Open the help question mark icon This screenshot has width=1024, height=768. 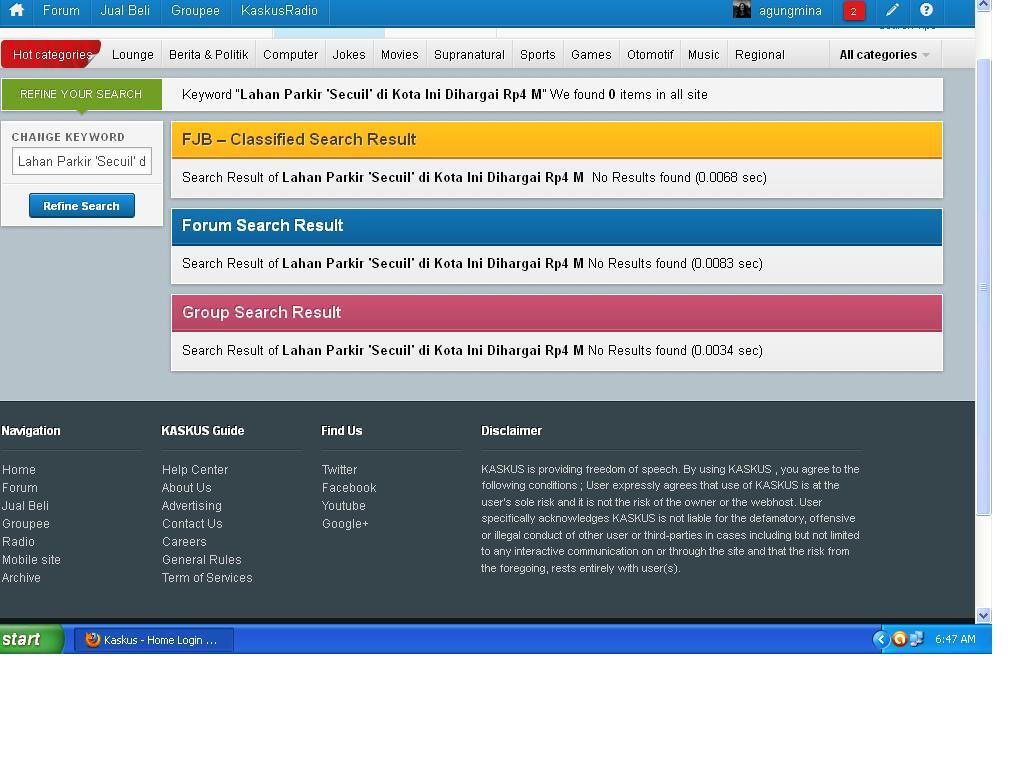point(926,10)
